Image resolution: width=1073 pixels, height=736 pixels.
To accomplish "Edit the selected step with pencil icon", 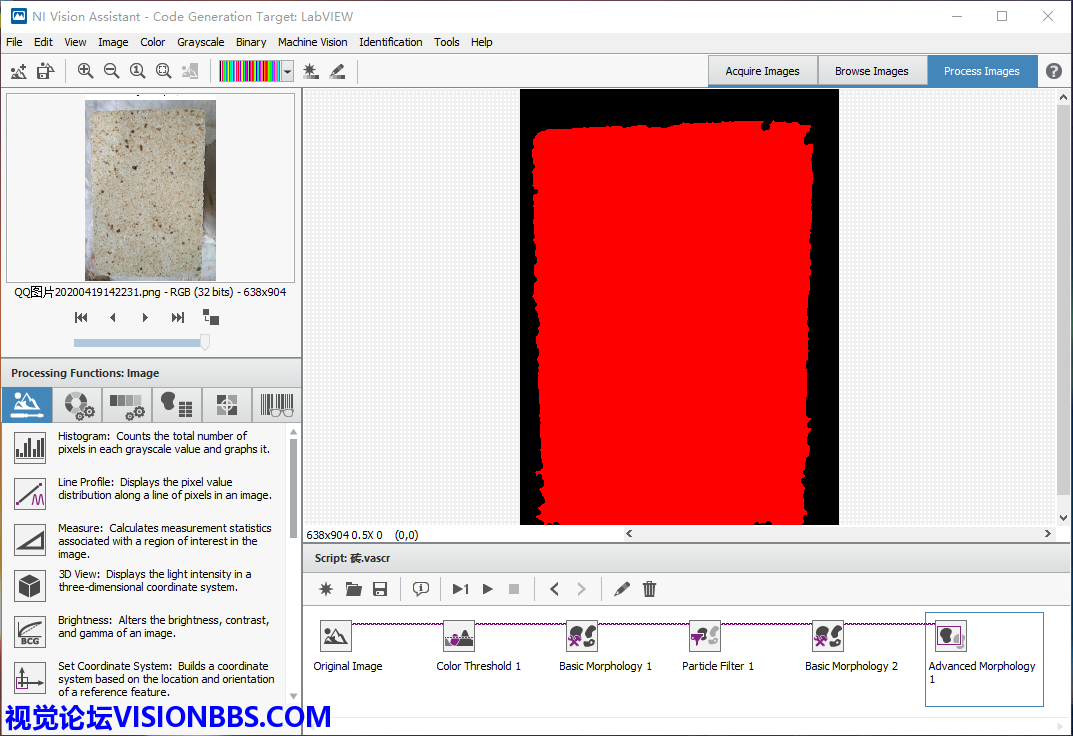I will pyautogui.click(x=622, y=589).
